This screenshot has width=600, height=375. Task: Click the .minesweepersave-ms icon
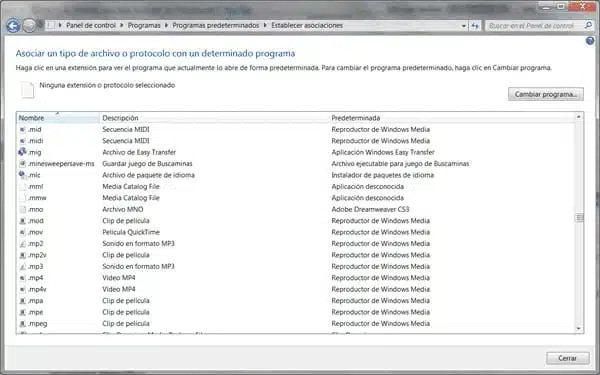tap(23, 163)
